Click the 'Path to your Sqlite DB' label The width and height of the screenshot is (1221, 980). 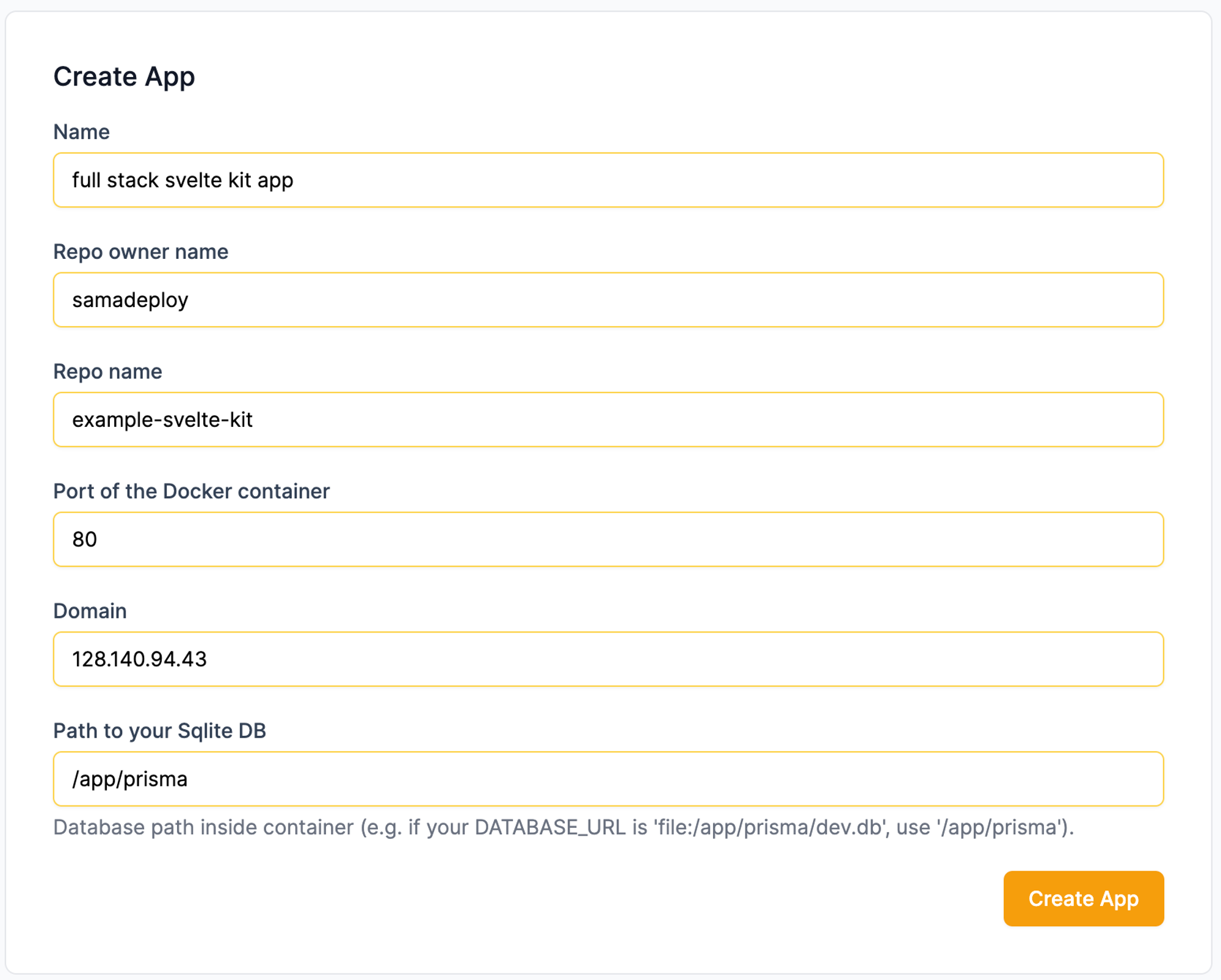click(x=159, y=730)
